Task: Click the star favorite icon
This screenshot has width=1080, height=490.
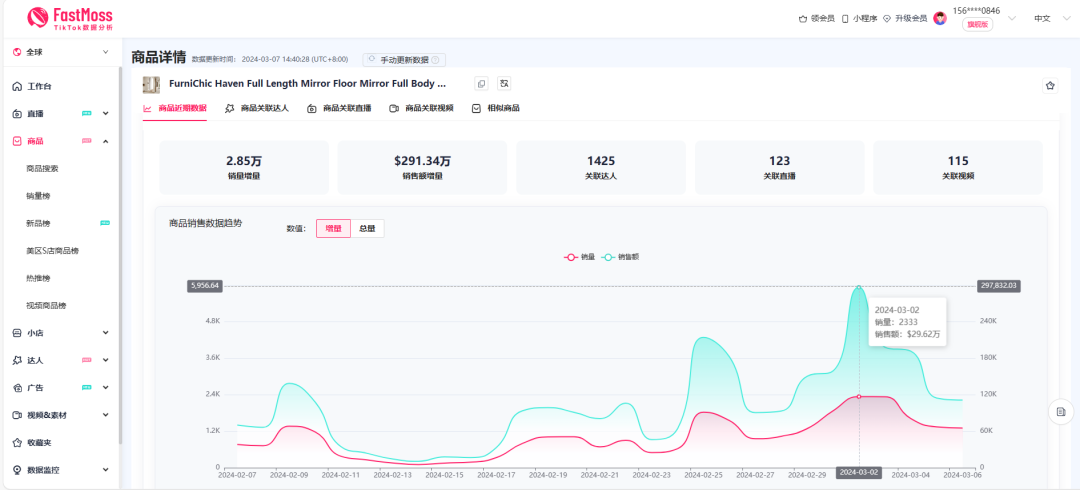Action: pyautogui.click(x=1050, y=86)
